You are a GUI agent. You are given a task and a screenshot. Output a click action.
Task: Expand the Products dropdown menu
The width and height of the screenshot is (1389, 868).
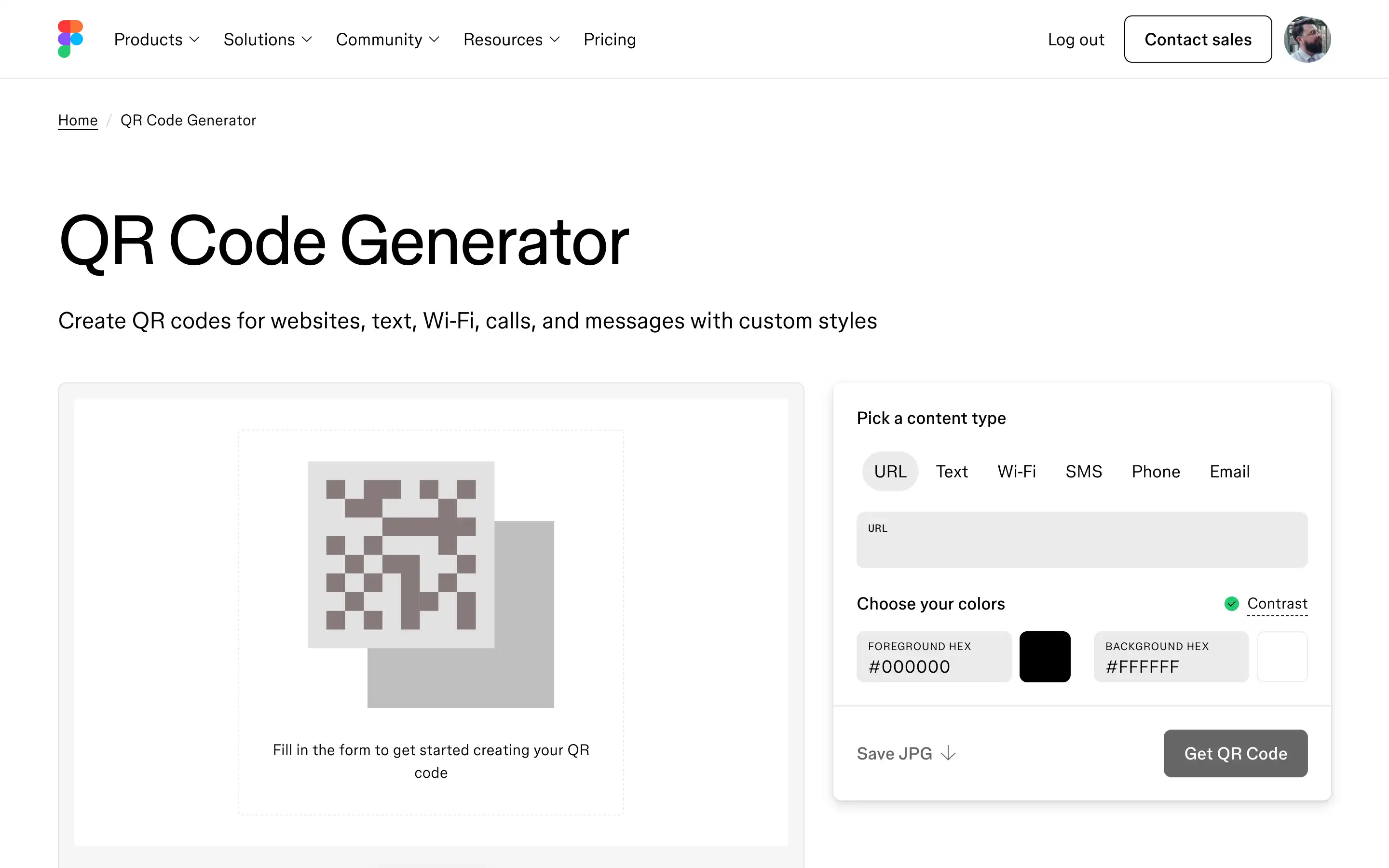coord(157,39)
